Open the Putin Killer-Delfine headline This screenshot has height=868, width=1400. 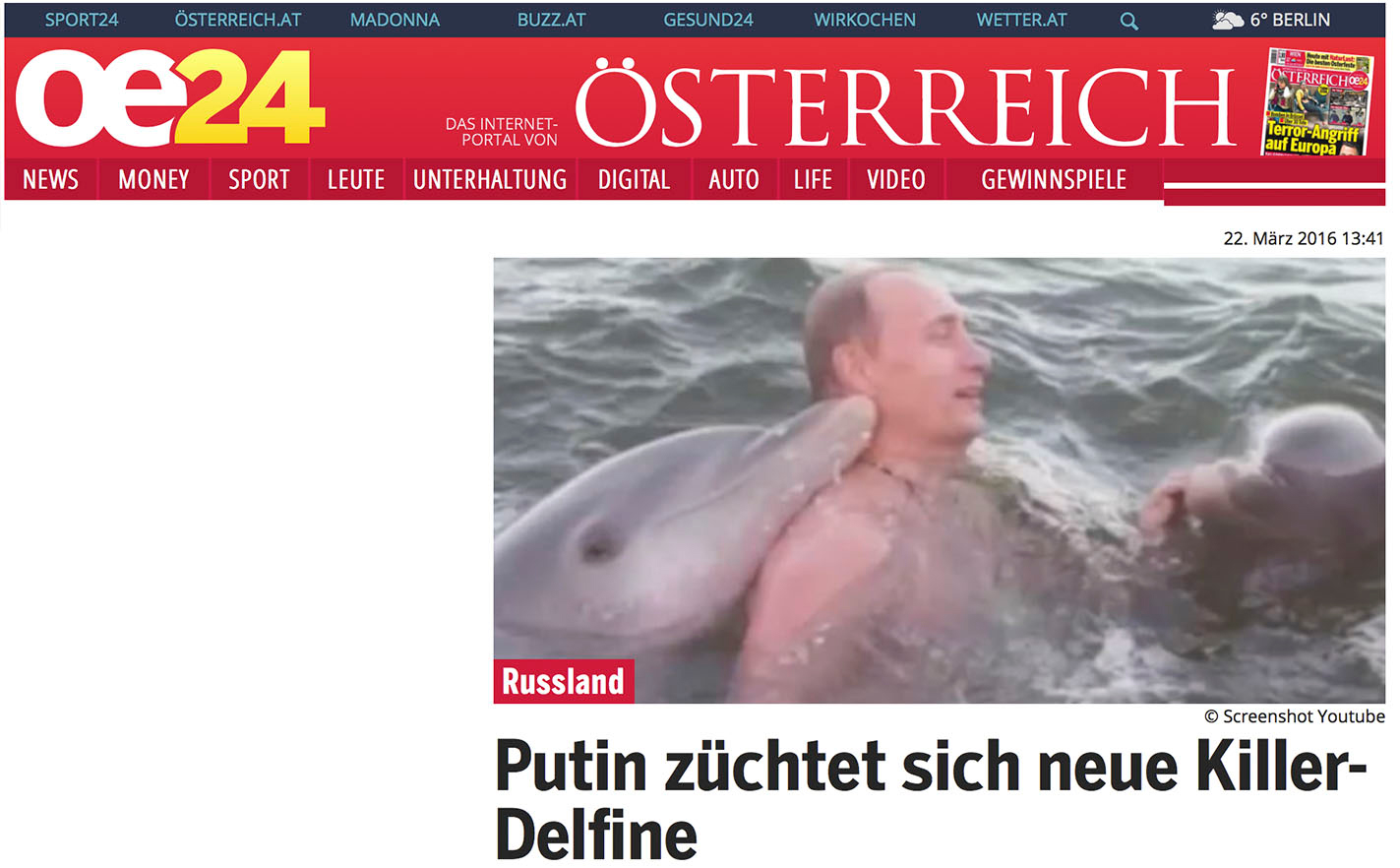click(931, 800)
